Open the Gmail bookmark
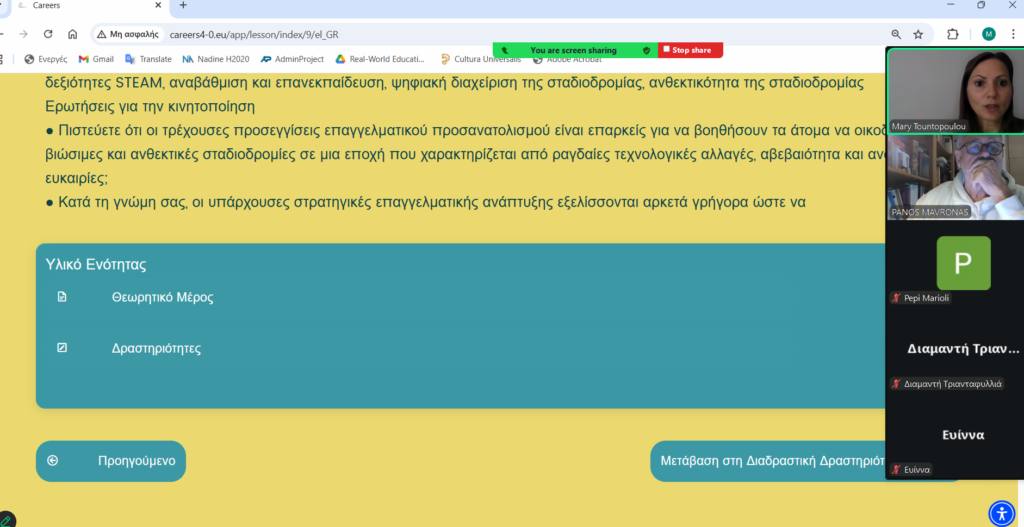The image size is (1024, 527). tap(96, 59)
